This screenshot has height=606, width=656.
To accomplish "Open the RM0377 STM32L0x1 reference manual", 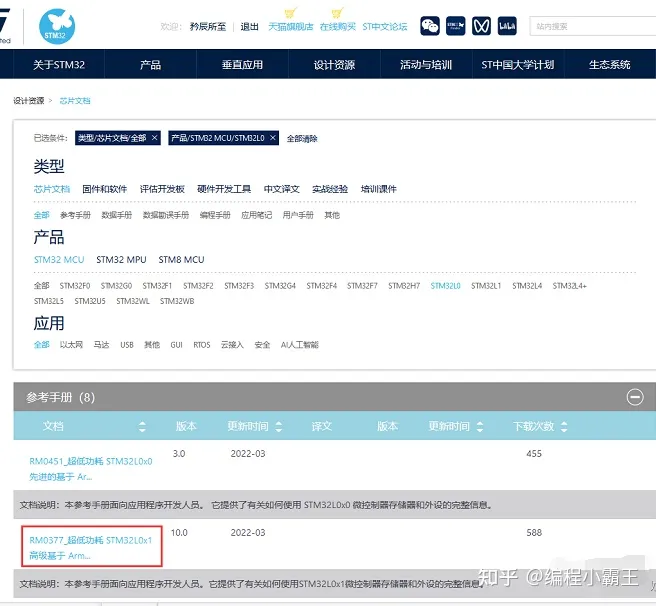I will [91, 548].
